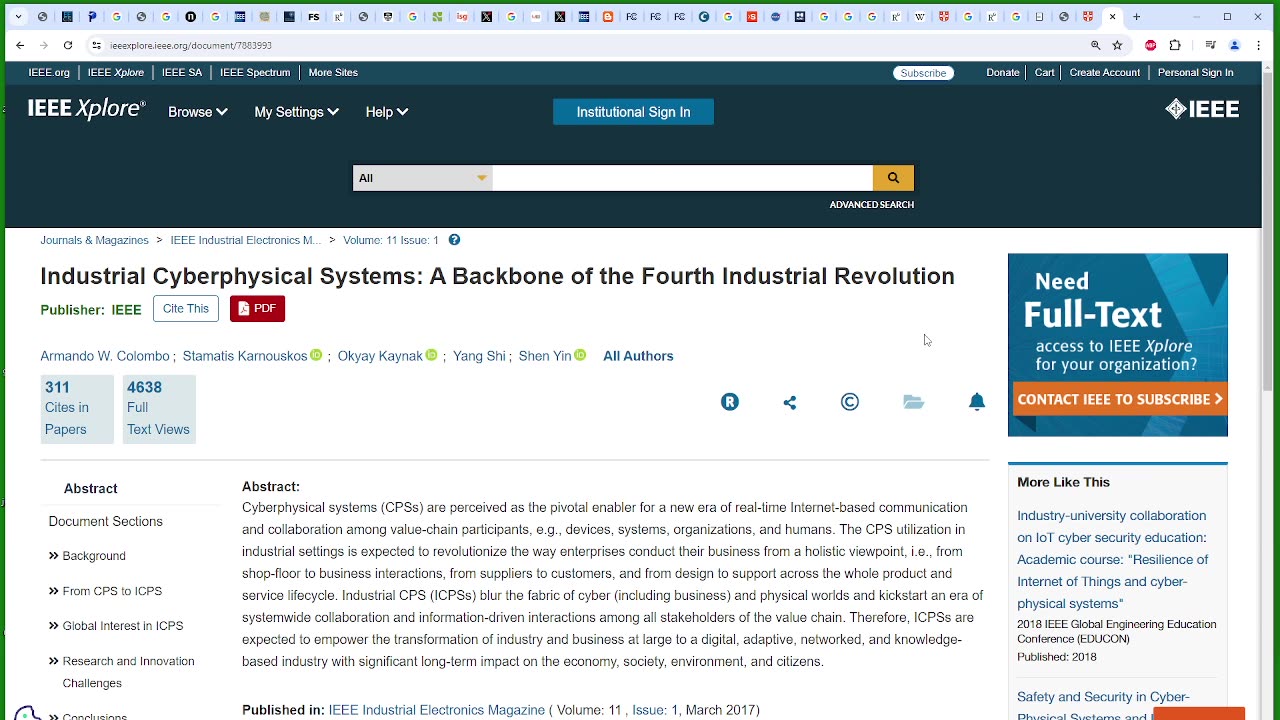Screen dimensions: 1280x720
Task: Go back with the browser back arrow
Action: click(20, 45)
